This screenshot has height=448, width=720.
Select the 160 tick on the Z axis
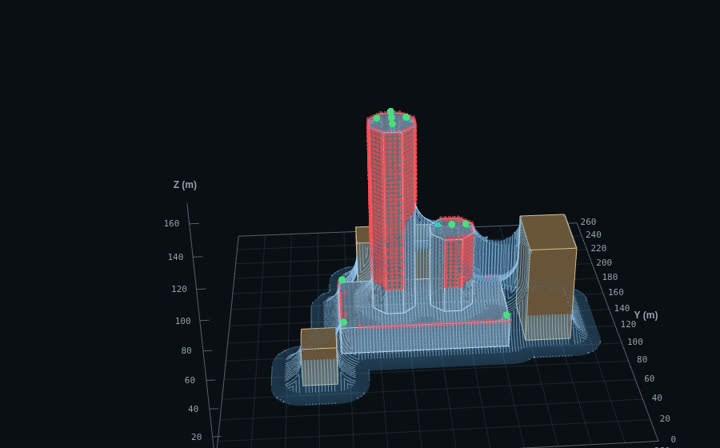coord(171,223)
